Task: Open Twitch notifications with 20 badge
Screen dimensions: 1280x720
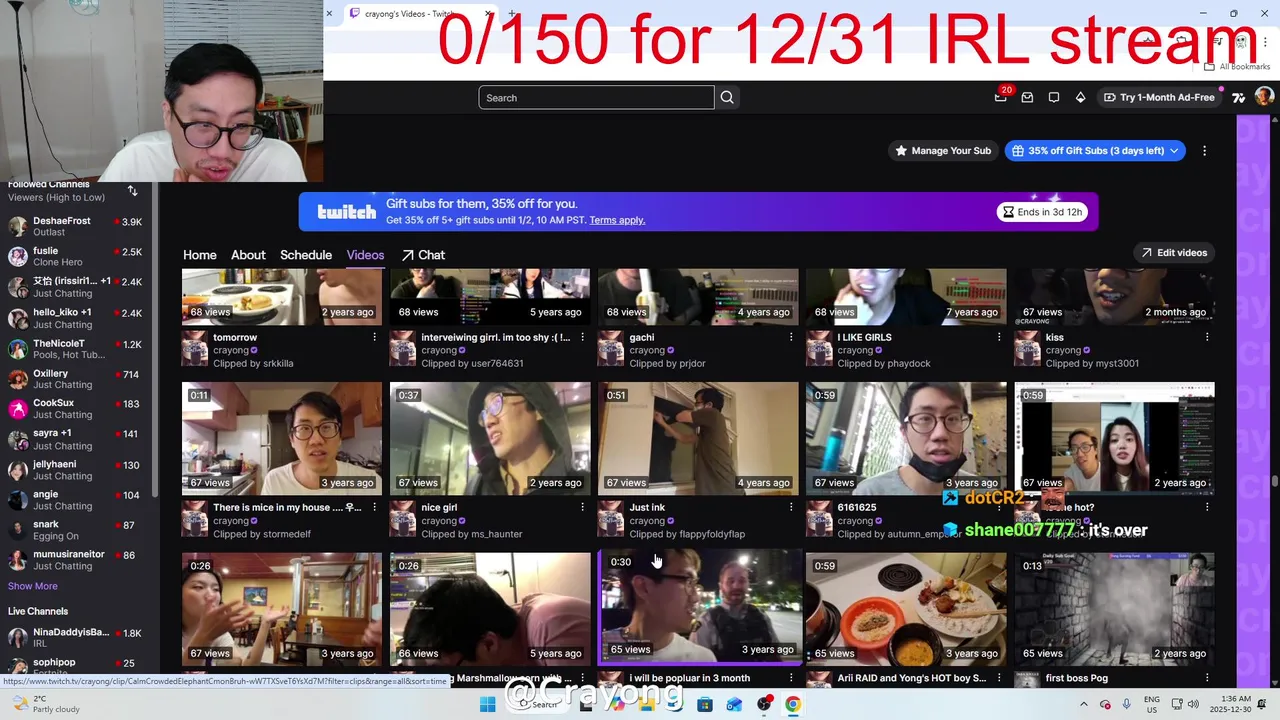Action: click(1001, 97)
